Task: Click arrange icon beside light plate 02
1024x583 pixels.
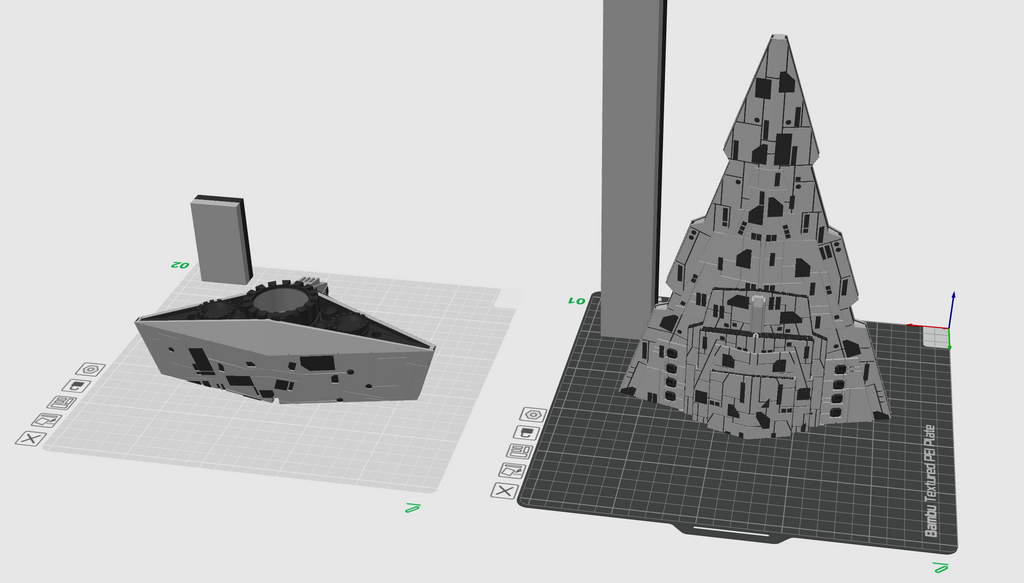Action: click(61, 402)
